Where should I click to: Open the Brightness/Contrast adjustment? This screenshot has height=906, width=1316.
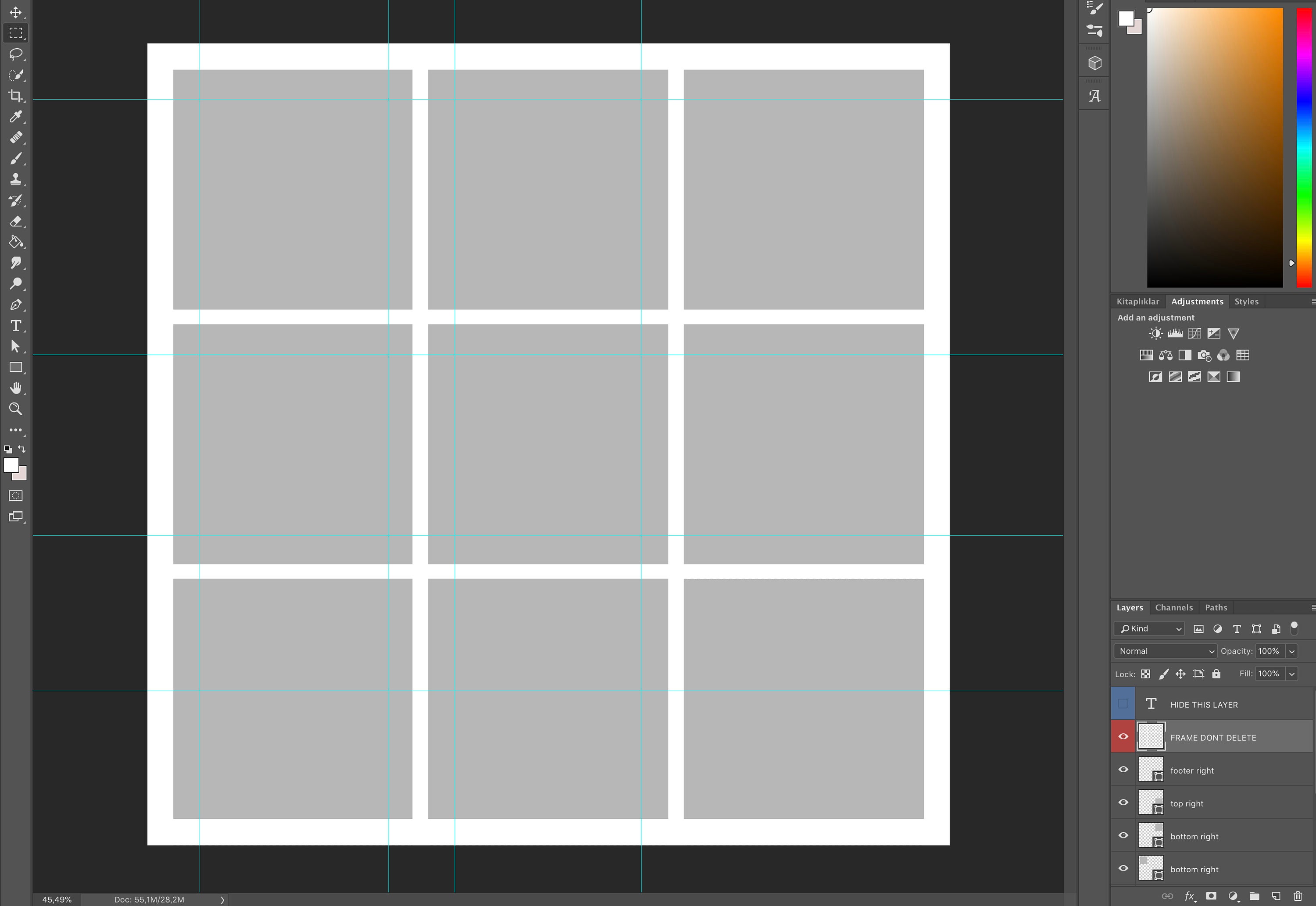coord(1156,334)
